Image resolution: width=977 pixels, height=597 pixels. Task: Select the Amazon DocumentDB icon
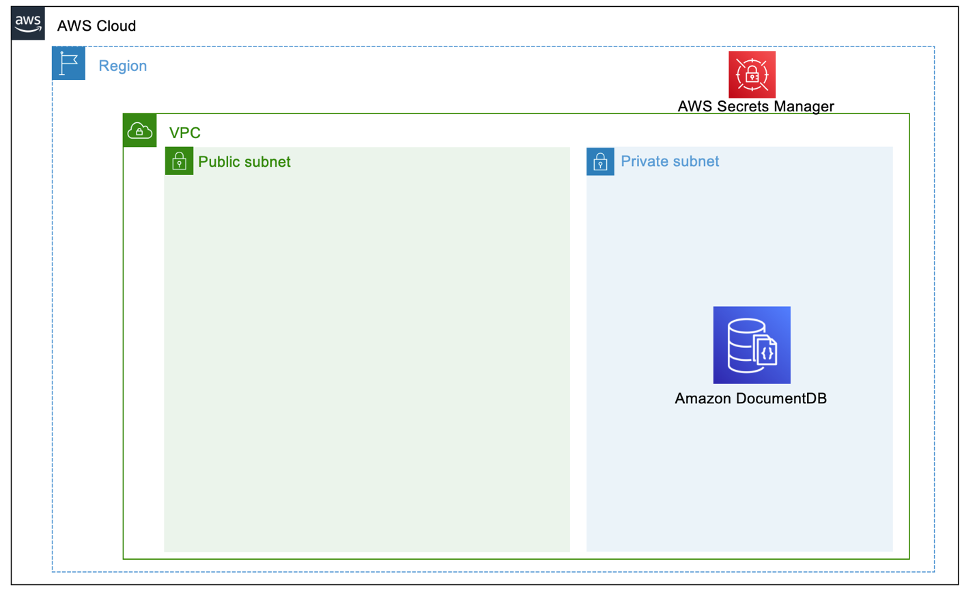coord(751,345)
